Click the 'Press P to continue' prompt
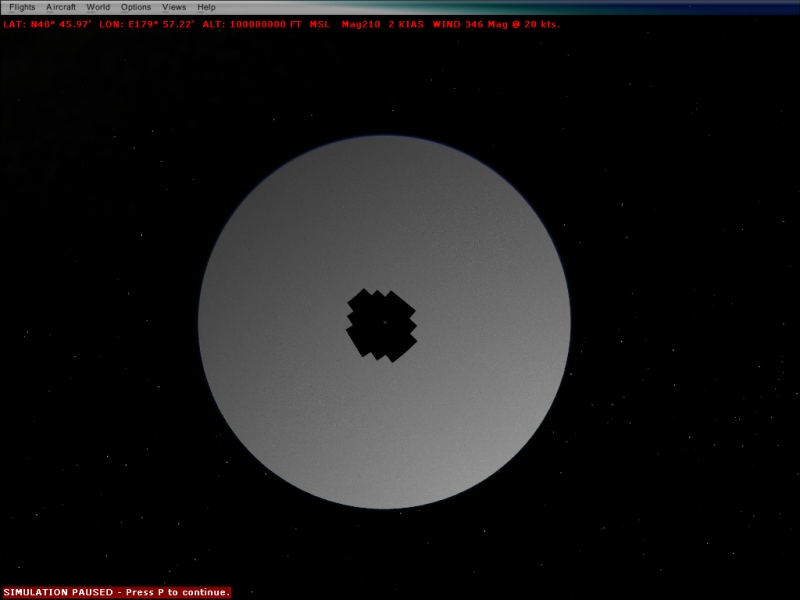Screen dimensions: 800x600 coord(177,592)
